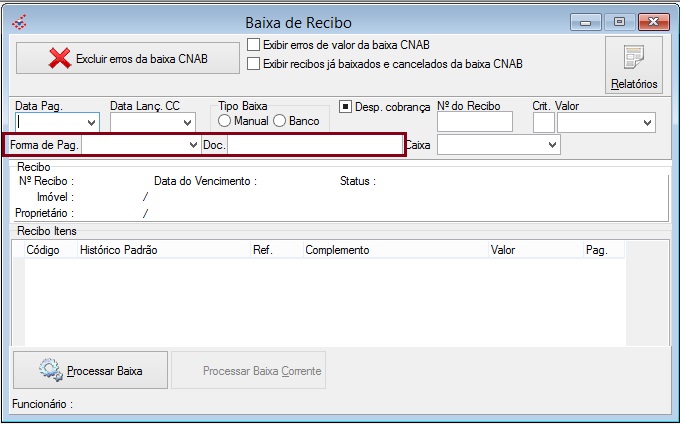Click the small Crit. code box
Screen dimensions: 680x425
544,123
